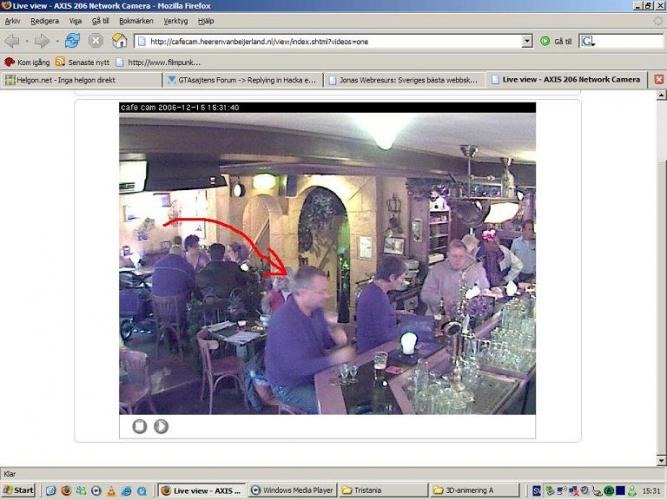This screenshot has height=500, width=667.
Task: Select the Jonas Webresurs tab
Action: (406, 79)
